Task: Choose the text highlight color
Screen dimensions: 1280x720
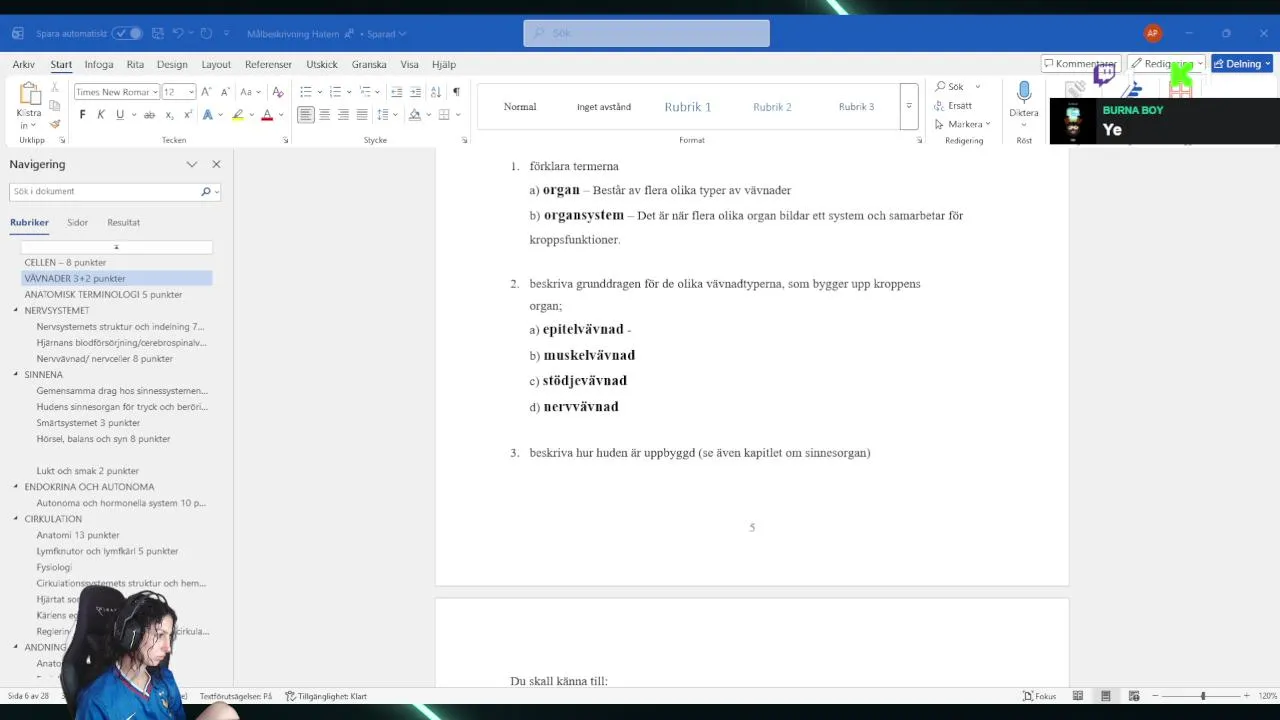Action: (x=237, y=115)
